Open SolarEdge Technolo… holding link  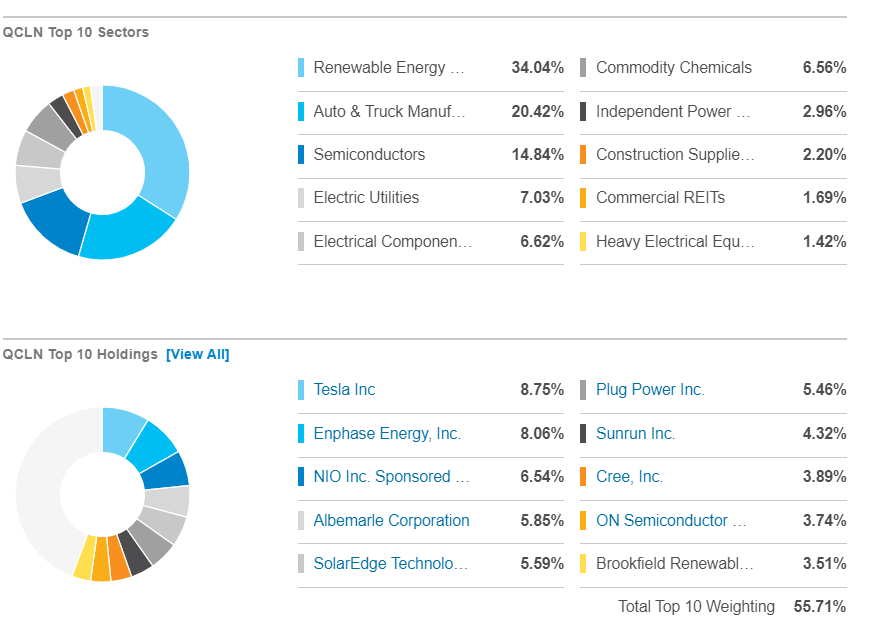coord(390,563)
